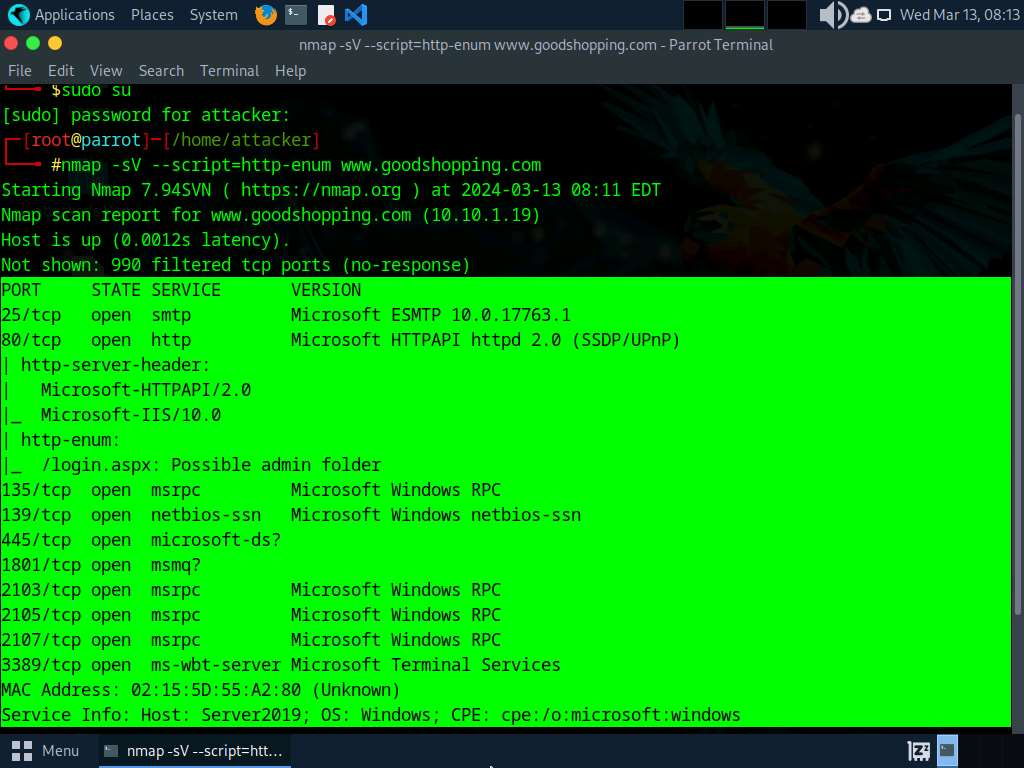Image resolution: width=1024 pixels, height=768 pixels.
Task: Mute using the volume speaker icon
Action: [832, 15]
